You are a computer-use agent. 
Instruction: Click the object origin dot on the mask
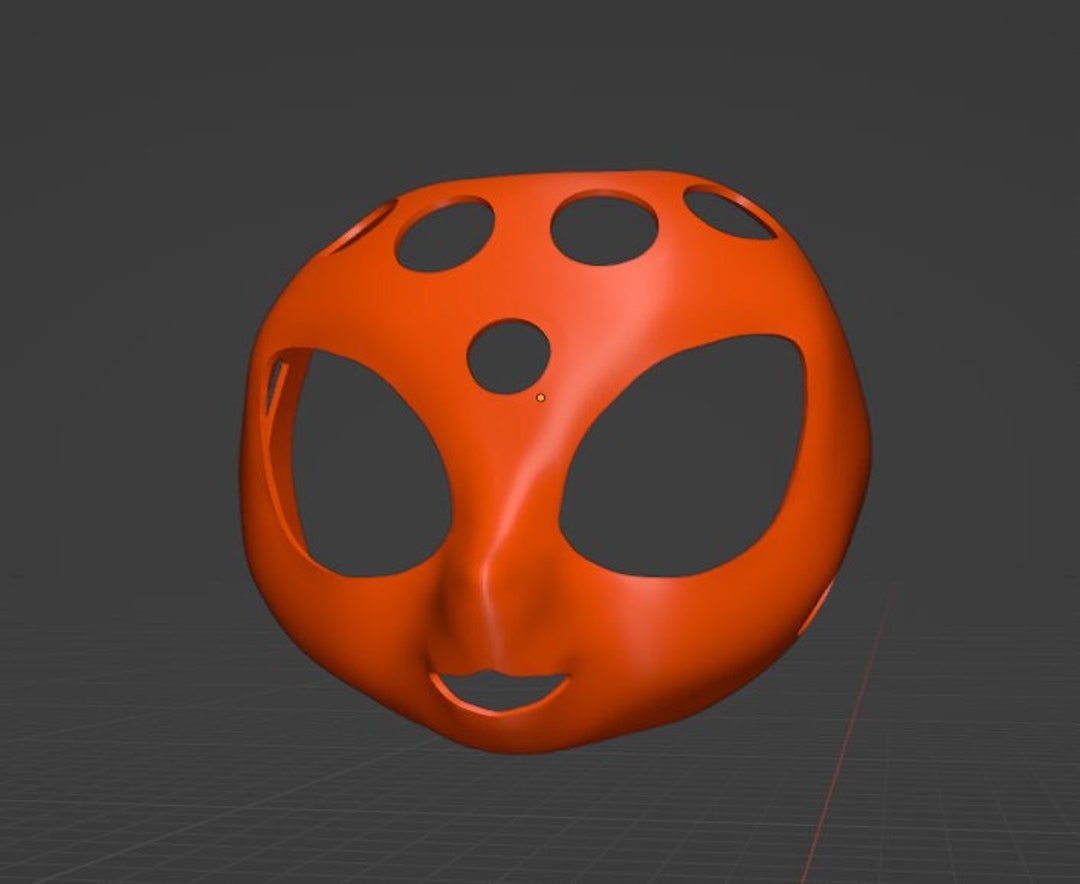(x=541, y=396)
